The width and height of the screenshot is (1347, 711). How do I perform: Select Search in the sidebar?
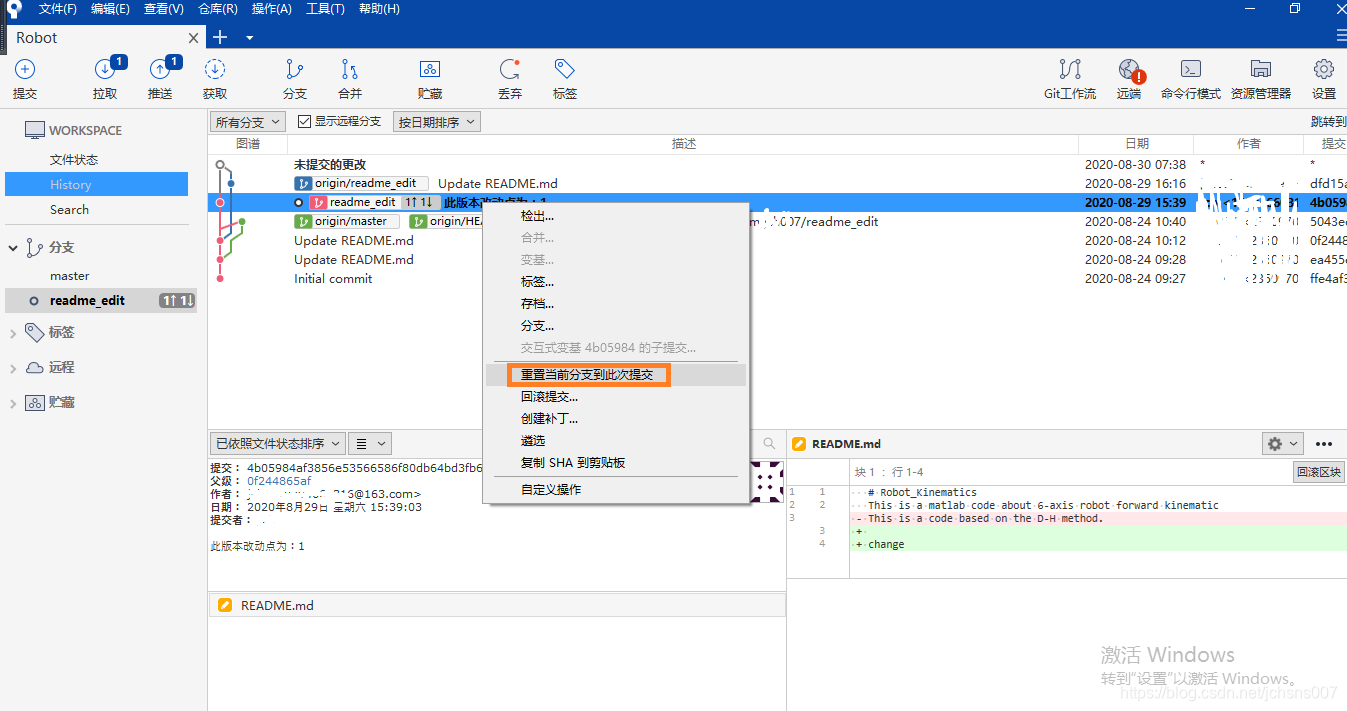69,210
